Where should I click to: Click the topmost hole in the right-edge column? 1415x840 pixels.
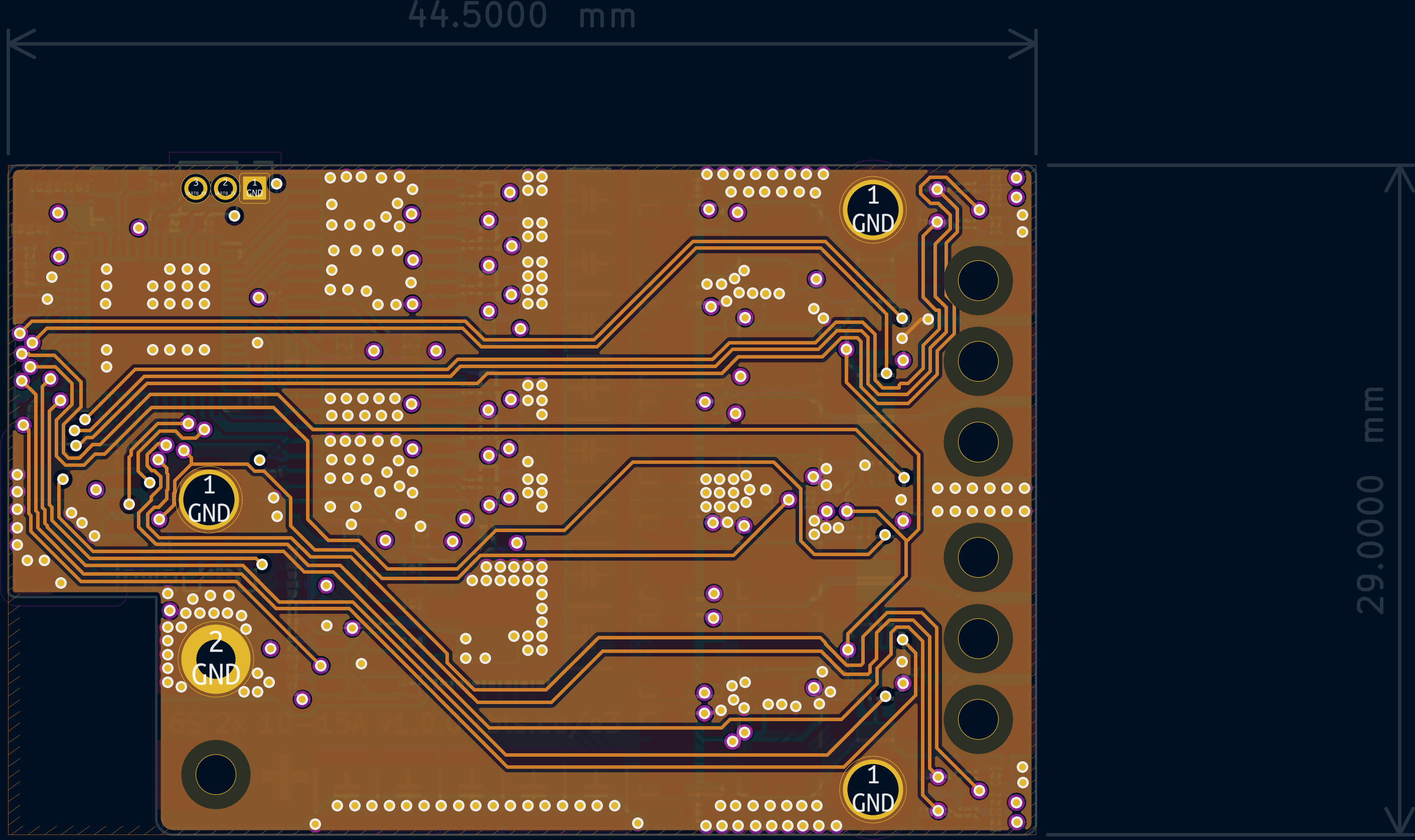pyautogui.click(x=978, y=280)
